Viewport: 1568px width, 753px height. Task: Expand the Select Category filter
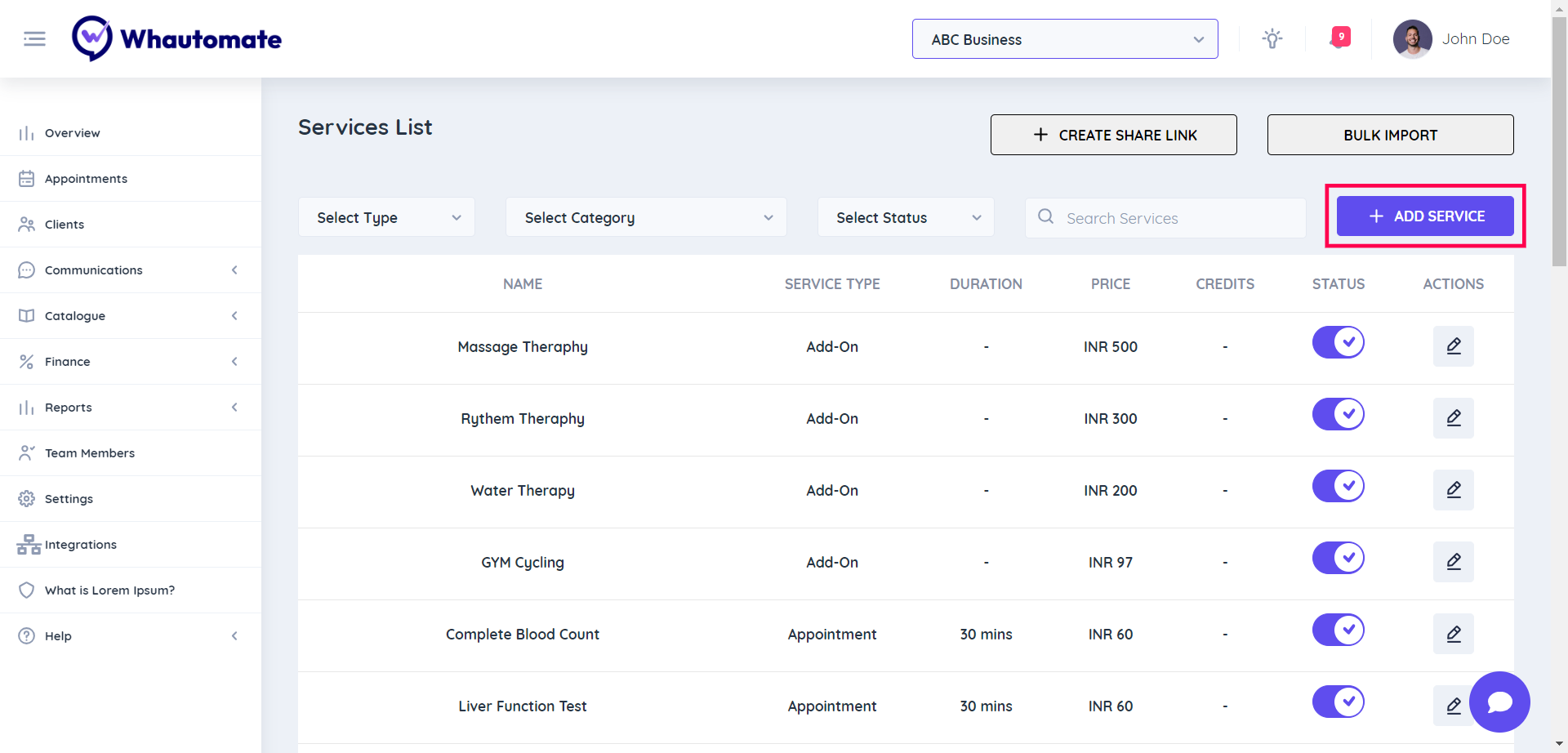coord(646,217)
